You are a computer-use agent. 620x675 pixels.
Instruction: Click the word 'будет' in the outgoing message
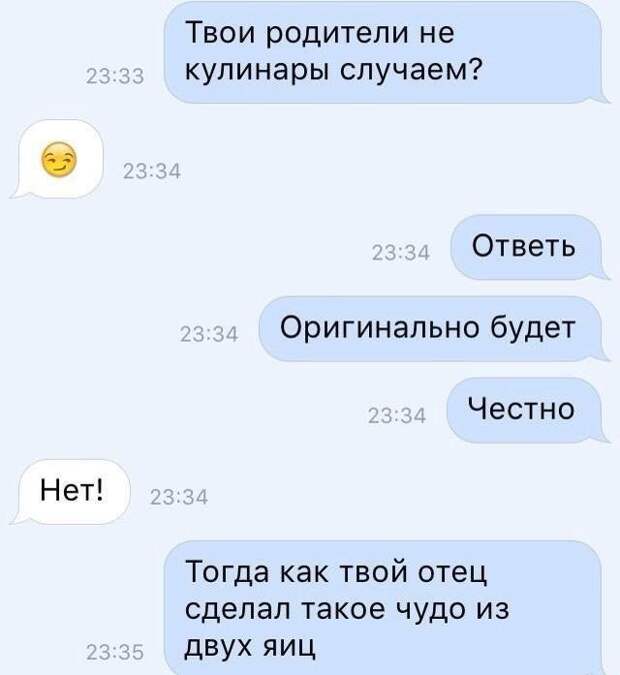coord(533,328)
